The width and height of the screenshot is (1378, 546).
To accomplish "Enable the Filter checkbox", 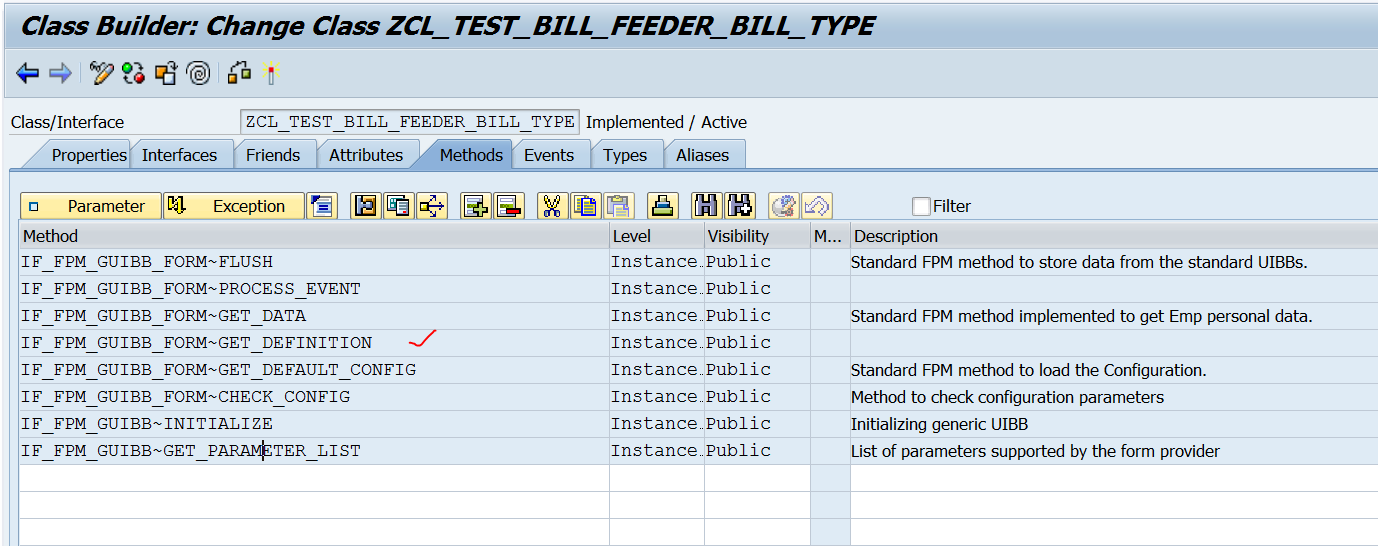I will pos(921,206).
